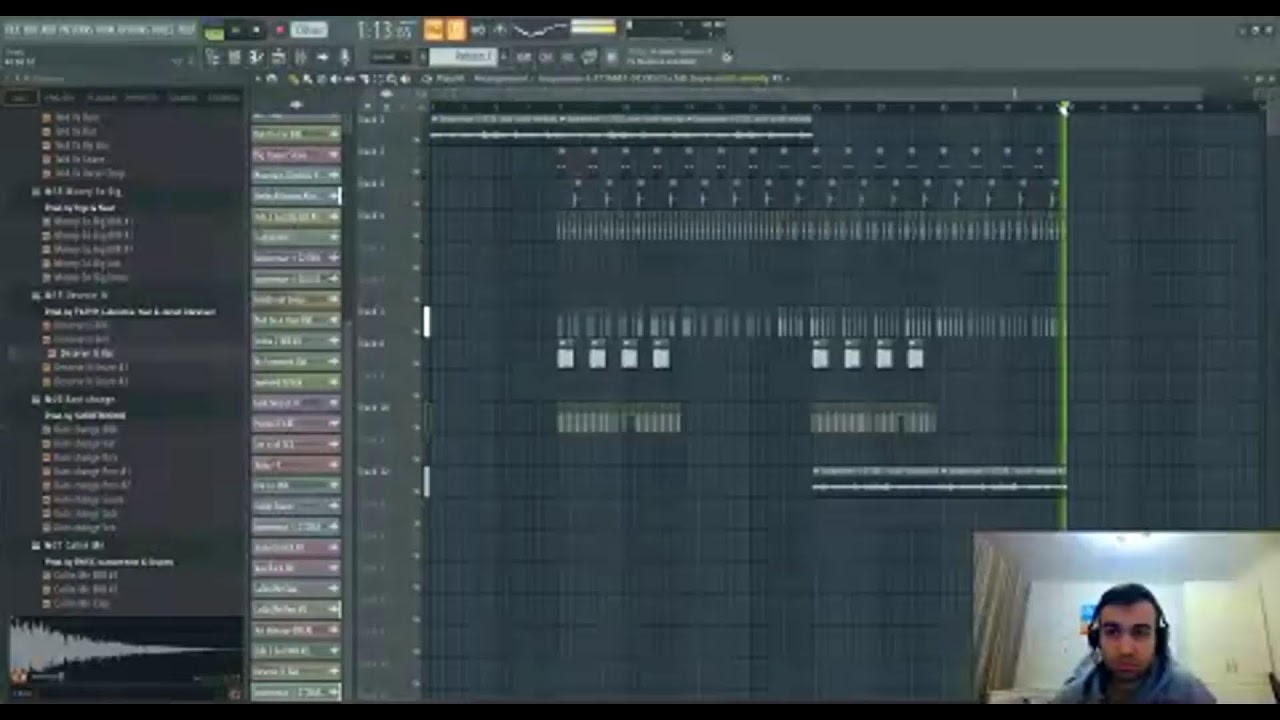
Task: Open the FILE menu
Action: coord(12,29)
